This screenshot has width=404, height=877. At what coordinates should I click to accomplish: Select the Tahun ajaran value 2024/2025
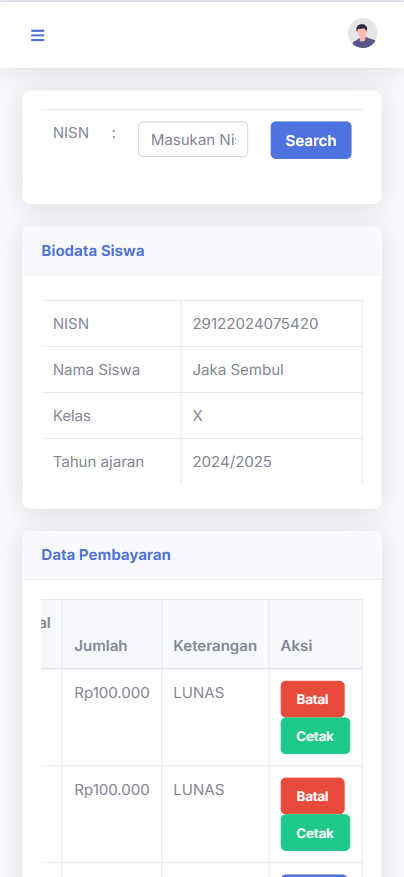pyautogui.click(x=232, y=461)
